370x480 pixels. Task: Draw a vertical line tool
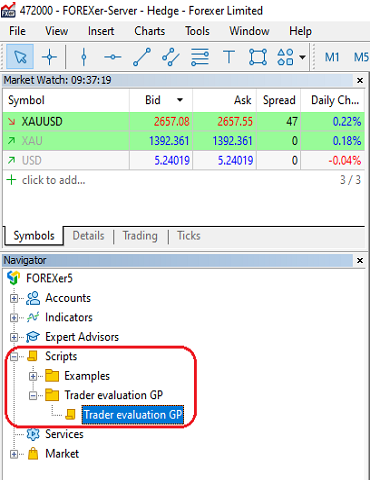84,57
